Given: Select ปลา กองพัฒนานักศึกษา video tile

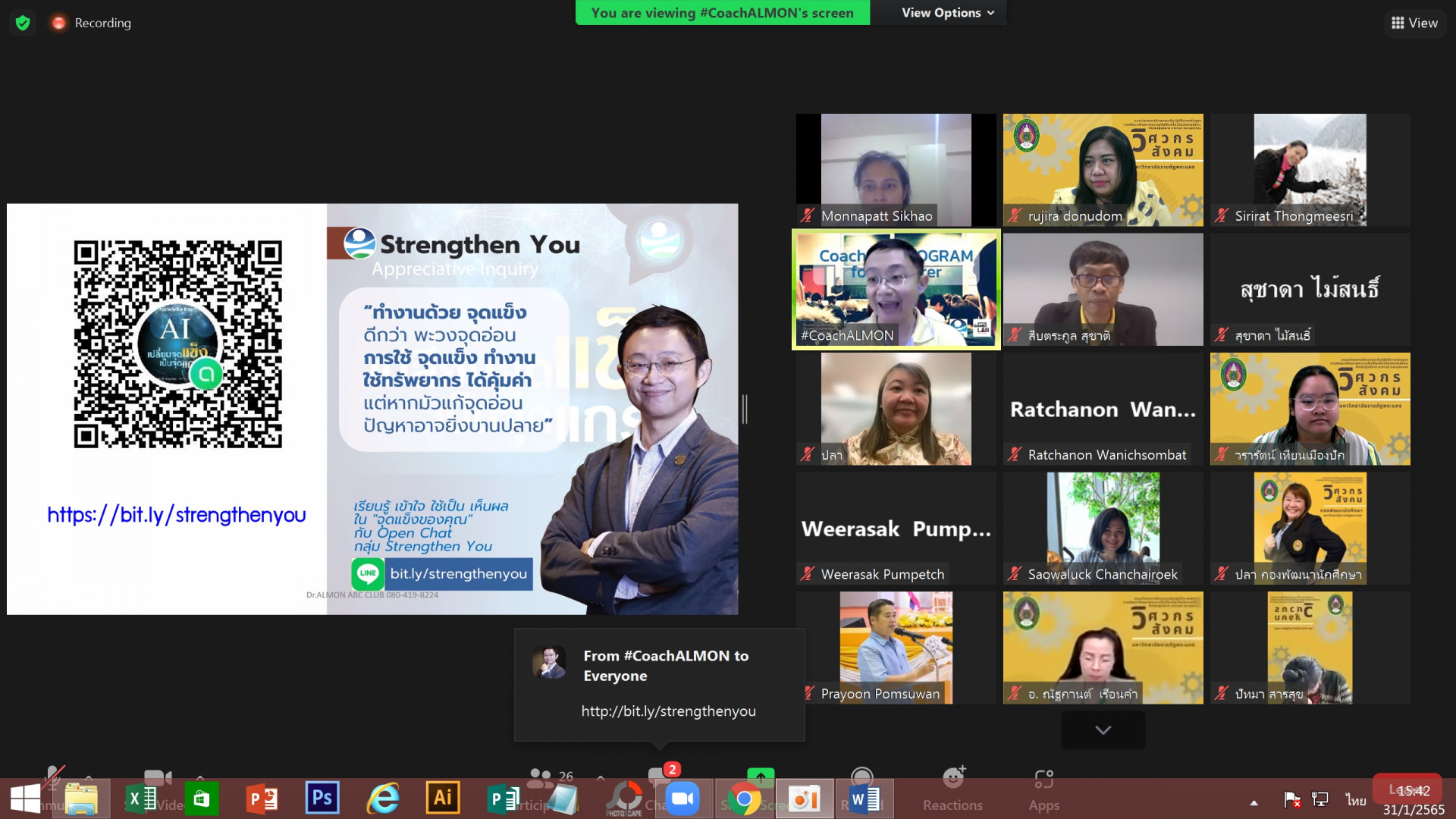Looking at the screenshot, I should [x=1310, y=529].
